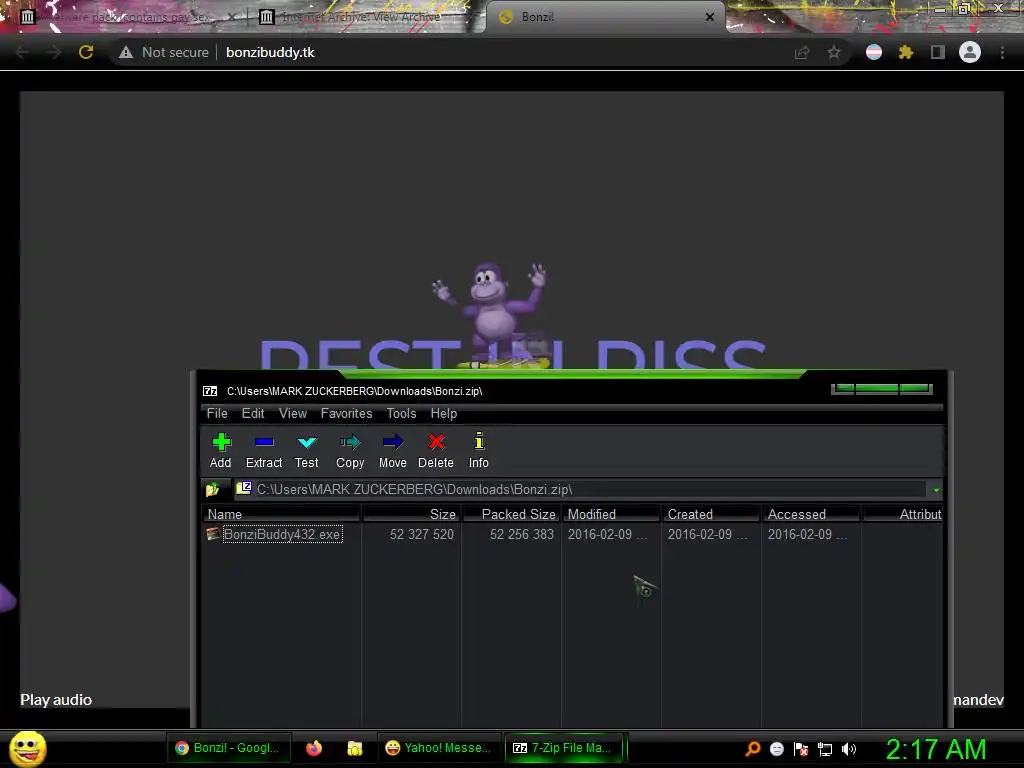Image resolution: width=1024 pixels, height=768 pixels.
Task: Sort by the Packed Size column header
Action: pos(511,514)
